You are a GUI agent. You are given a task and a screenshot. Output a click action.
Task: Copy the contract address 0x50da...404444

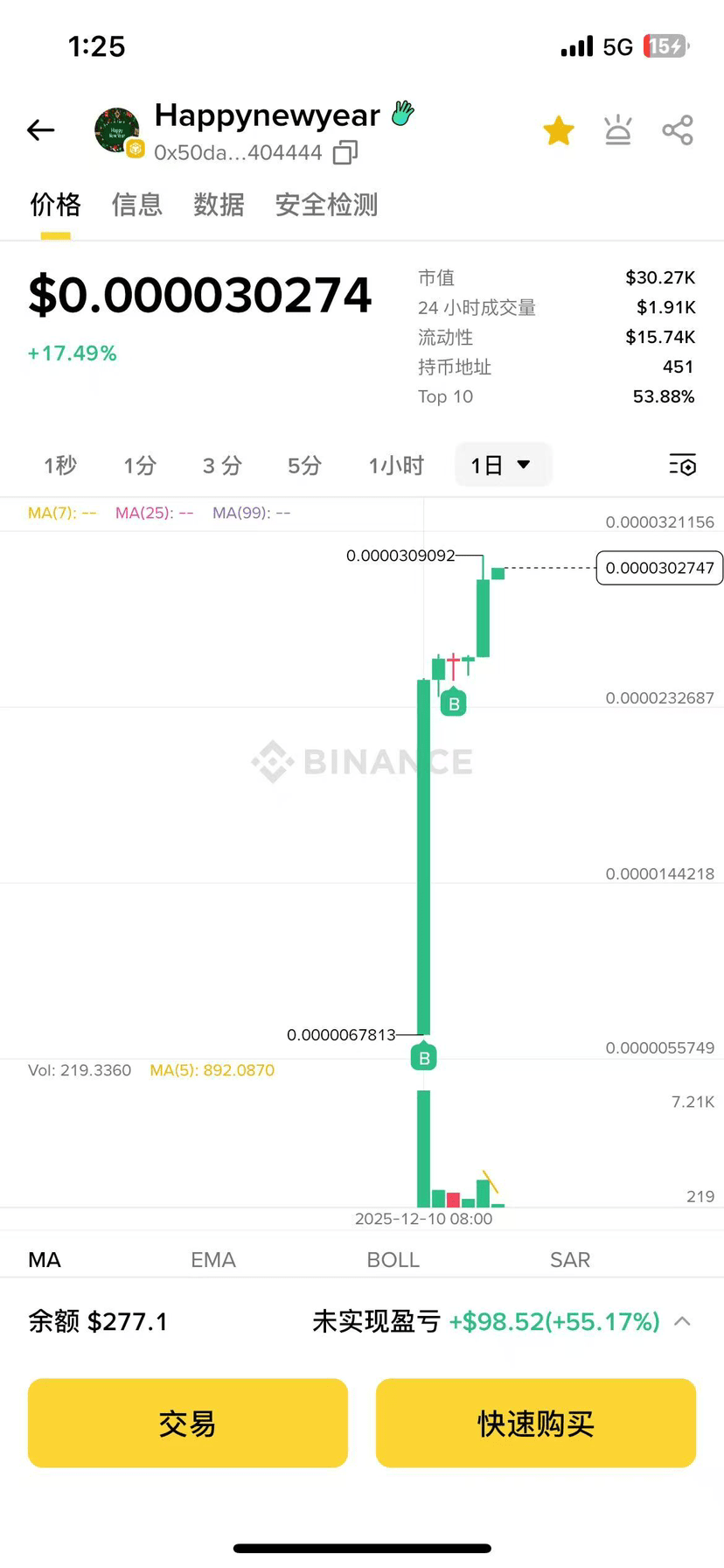tap(345, 153)
